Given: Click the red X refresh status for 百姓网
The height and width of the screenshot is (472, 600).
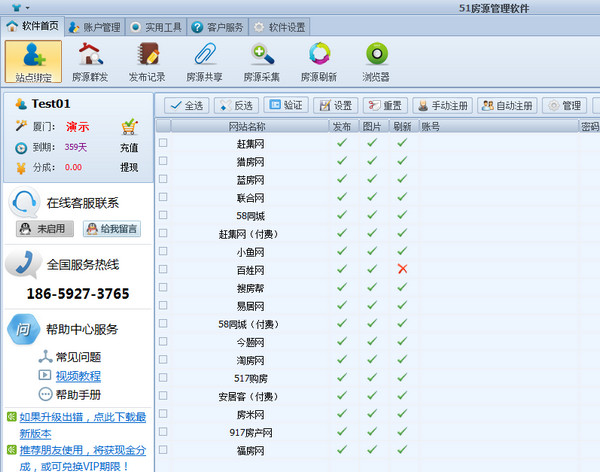Looking at the screenshot, I should coord(402,269).
